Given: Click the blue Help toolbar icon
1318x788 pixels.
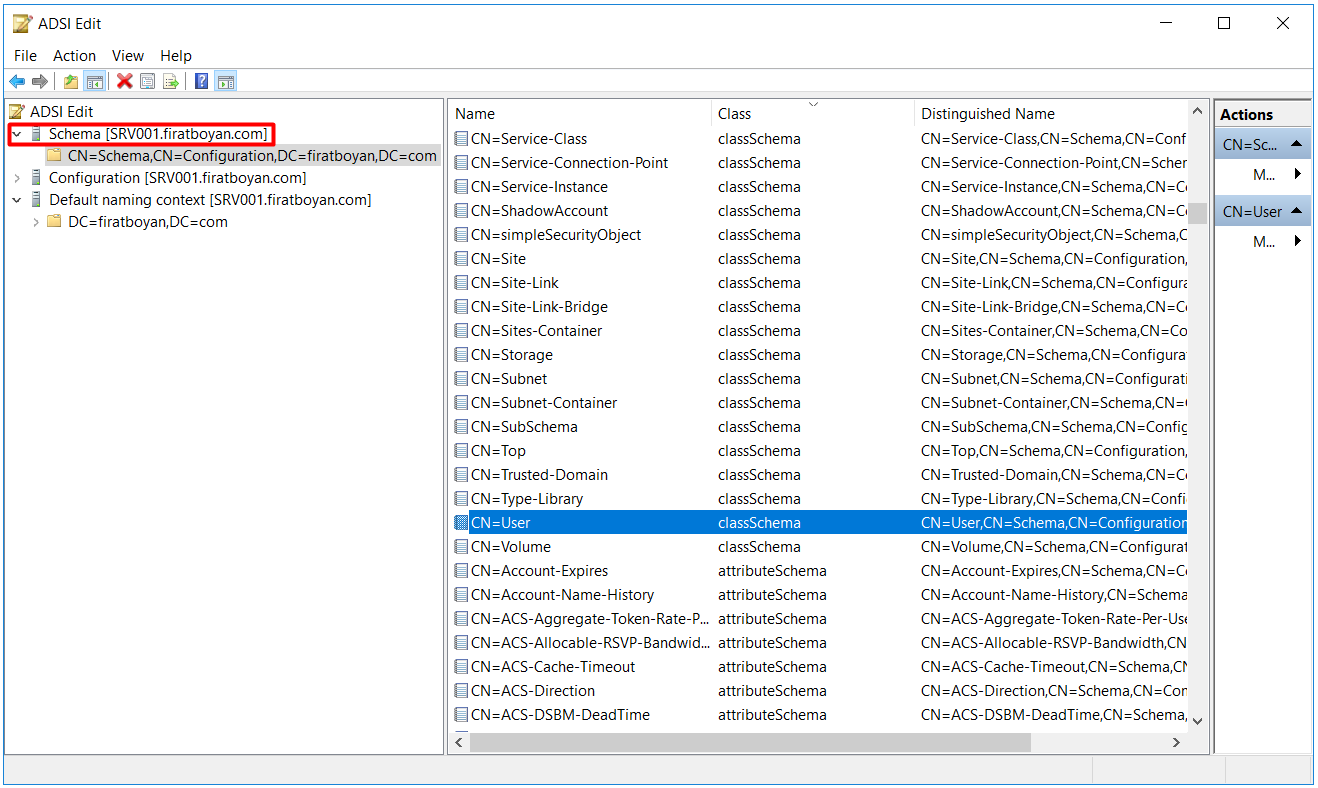Looking at the screenshot, I should (x=202, y=82).
